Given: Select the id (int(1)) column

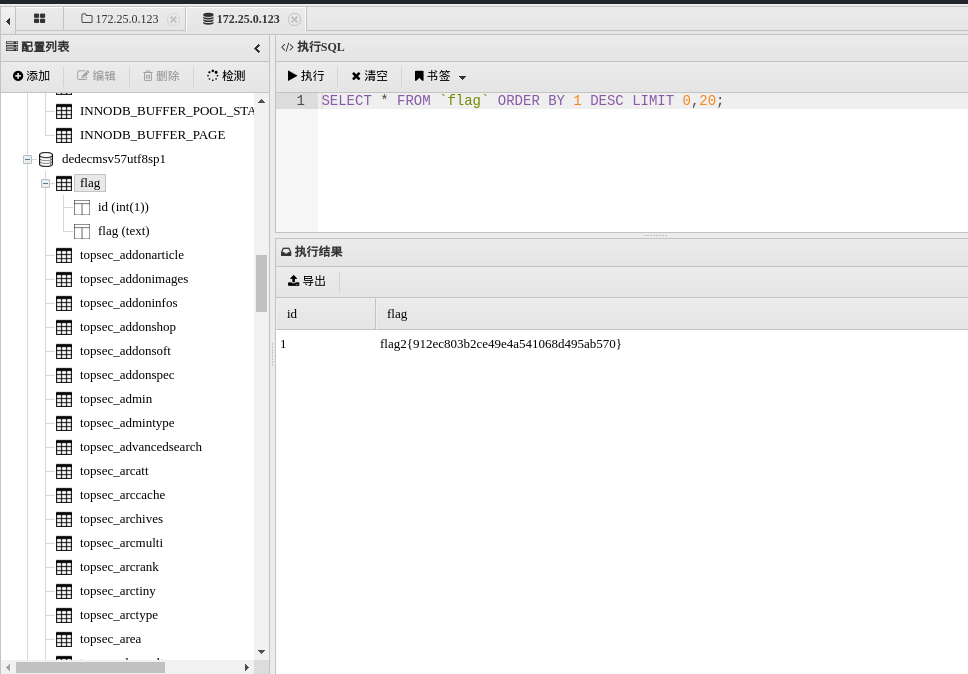Looking at the screenshot, I should (x=123, y=207).
